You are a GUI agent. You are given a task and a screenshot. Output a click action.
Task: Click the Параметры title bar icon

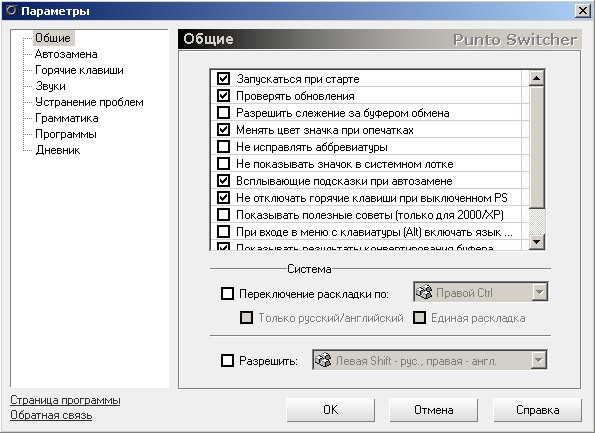point(11,10)
